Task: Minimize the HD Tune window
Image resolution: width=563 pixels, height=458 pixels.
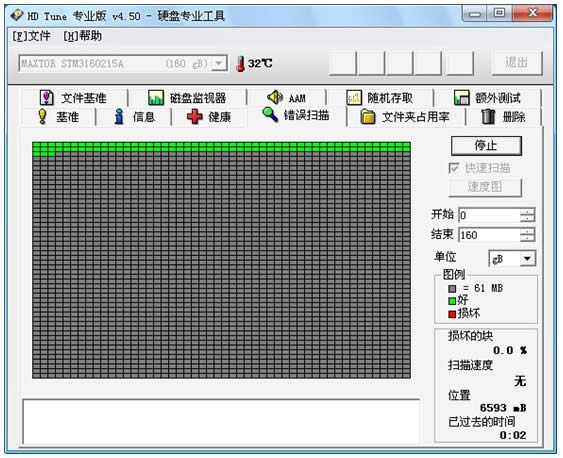Action: point(475,14)
